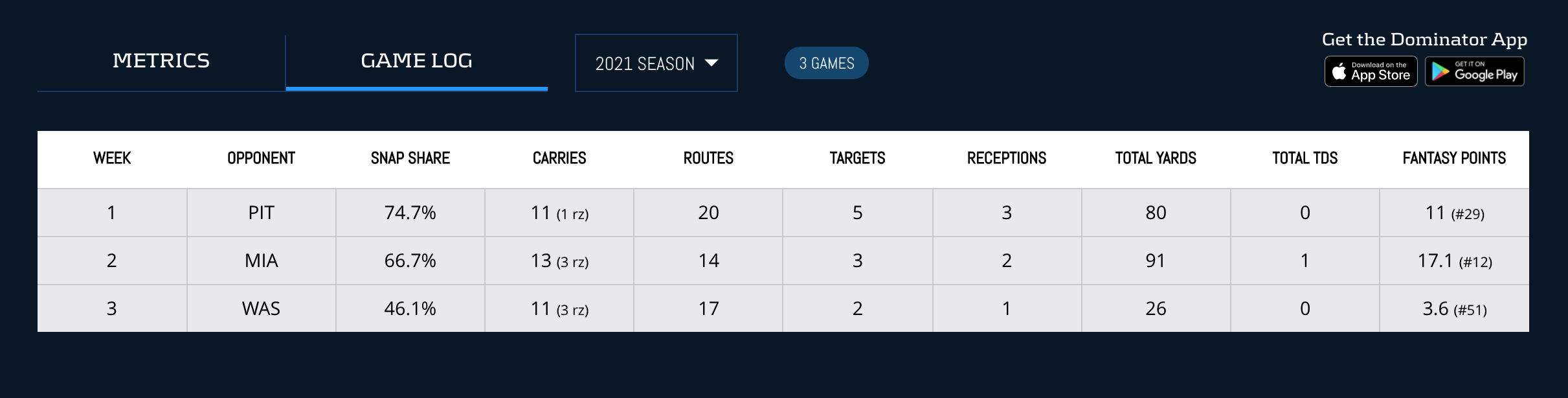Open the Google Play download badge
The height and width of the screenshot is (398, 1568).
tap(1474, 71)
